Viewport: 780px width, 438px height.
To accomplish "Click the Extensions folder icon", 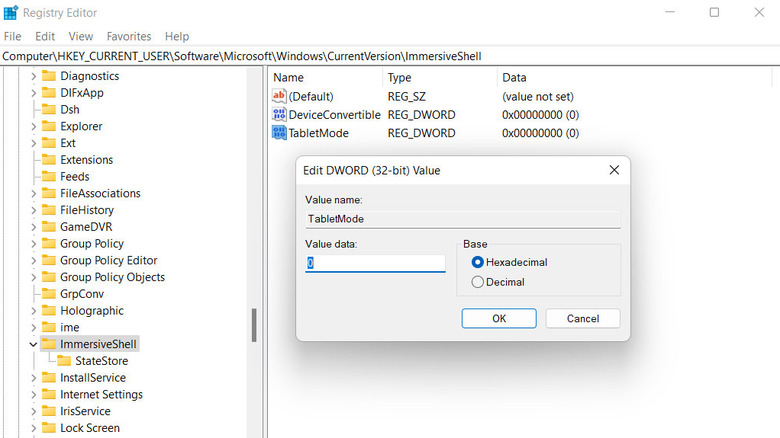I will pos(49,159).
